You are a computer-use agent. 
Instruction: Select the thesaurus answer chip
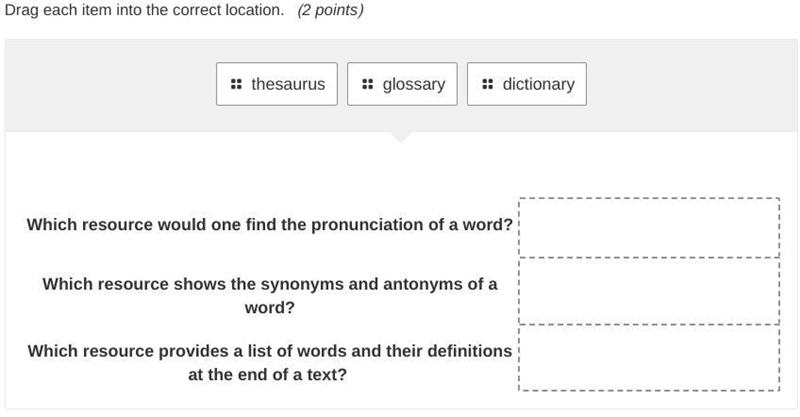[x=277, y=84]
